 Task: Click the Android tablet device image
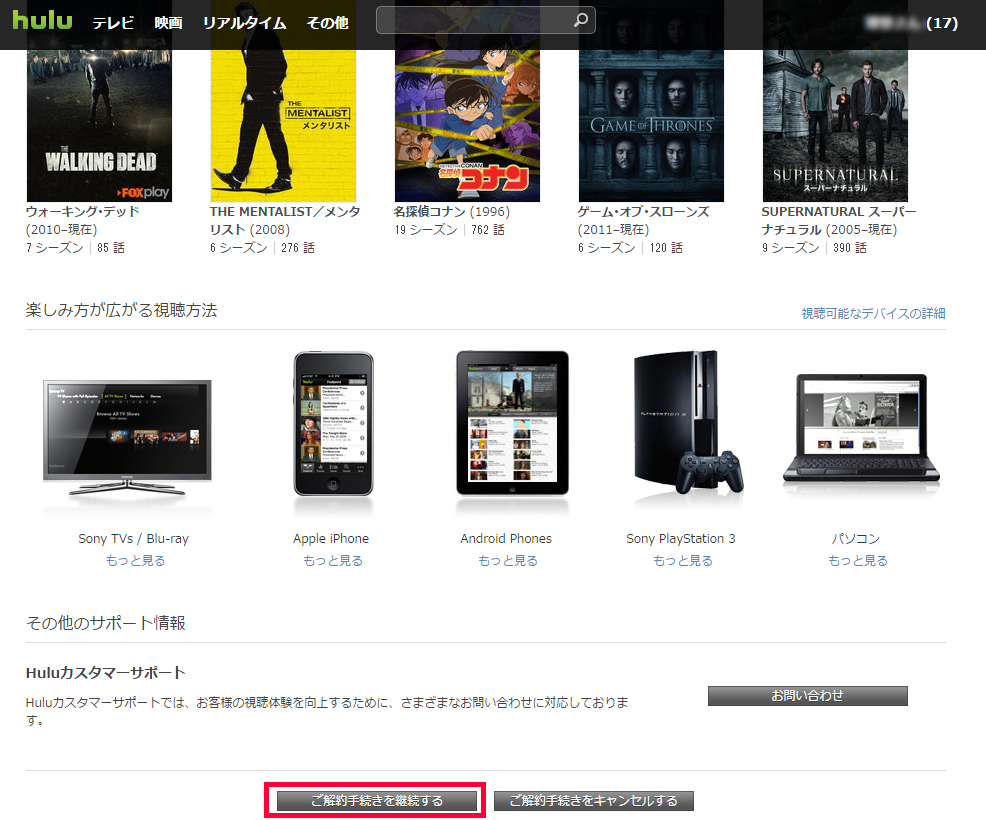coord(512,423)
